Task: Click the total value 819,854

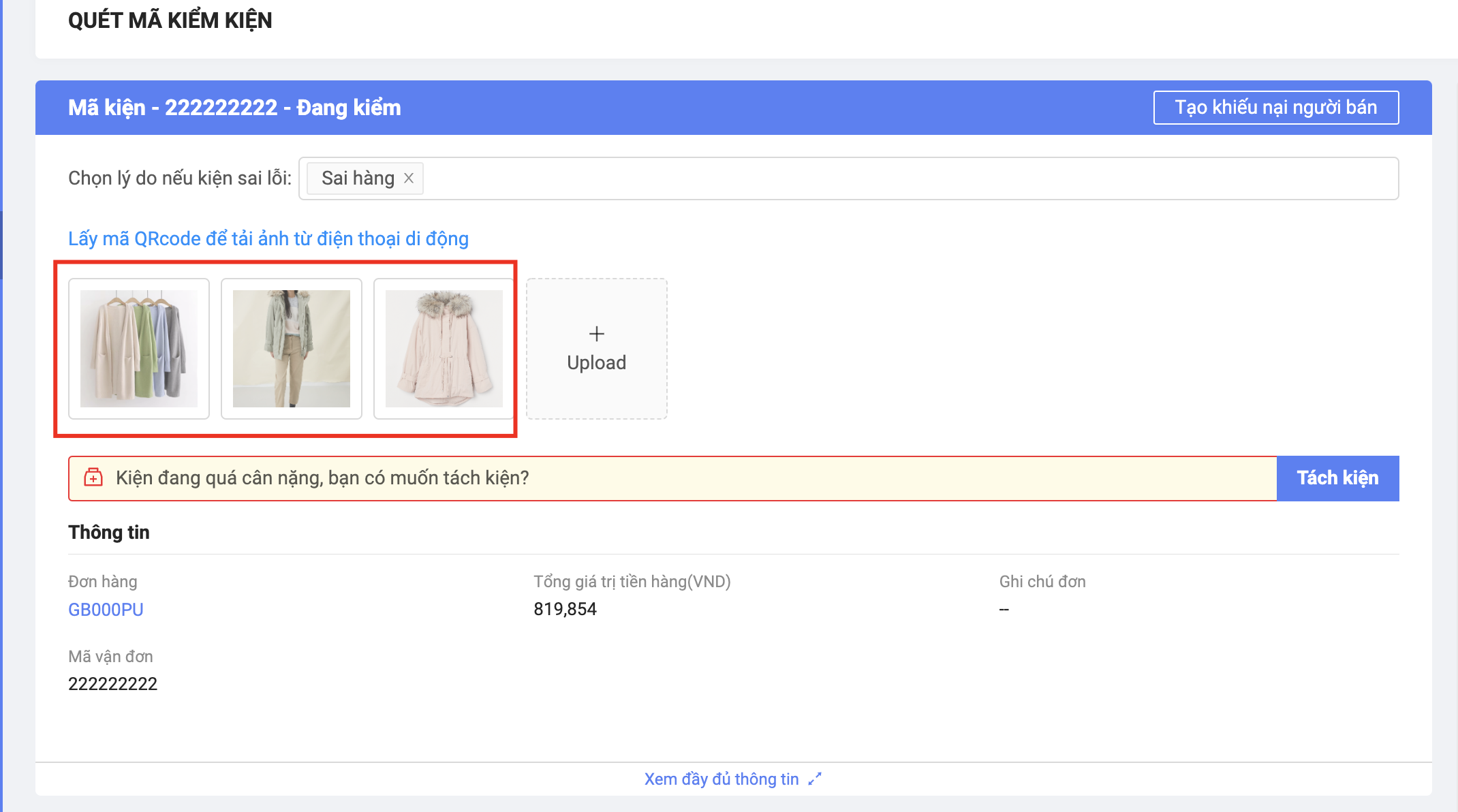Action: [x=565, y=609]
